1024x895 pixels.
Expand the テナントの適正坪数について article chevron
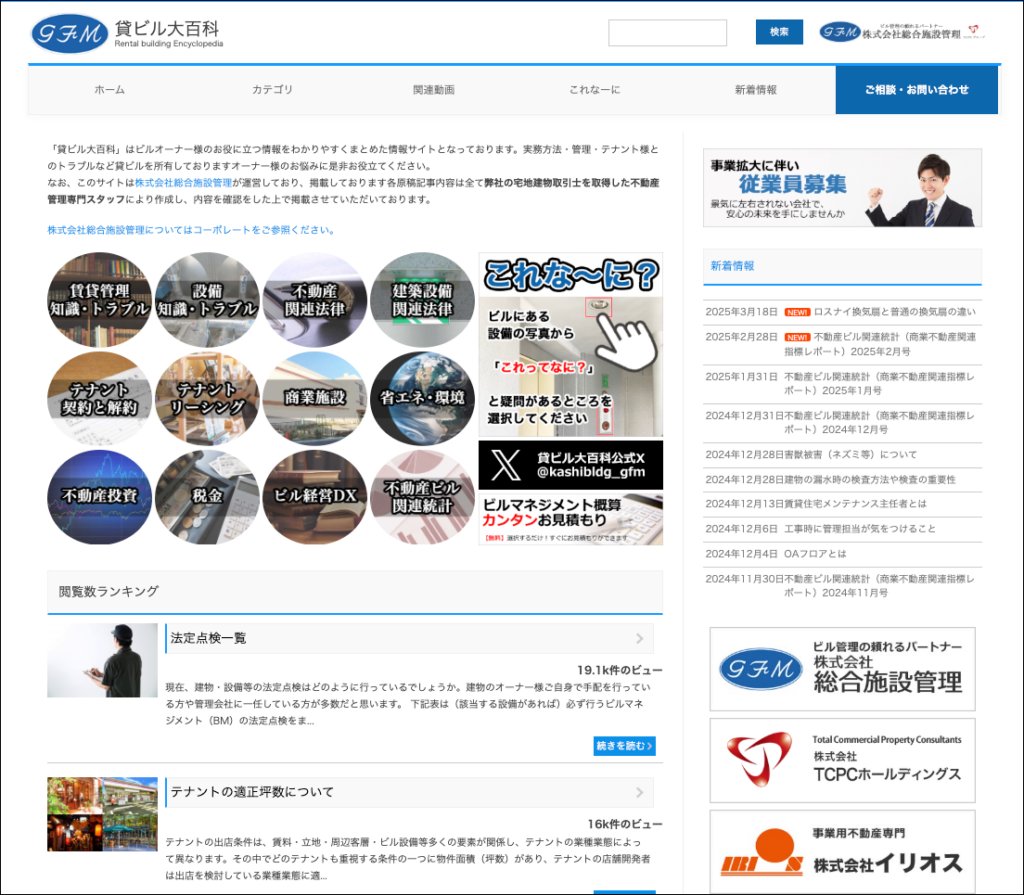click(x=640, y=792)
